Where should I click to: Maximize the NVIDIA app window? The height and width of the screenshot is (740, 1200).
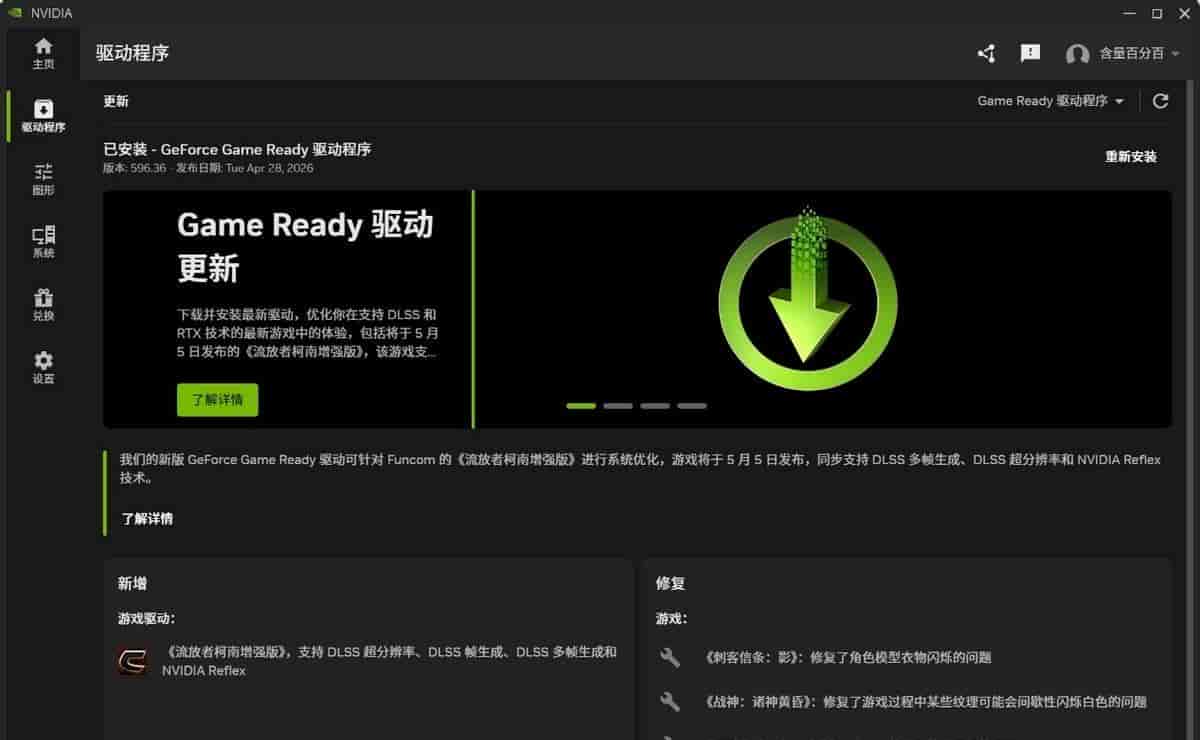[x=1157, y=13]
